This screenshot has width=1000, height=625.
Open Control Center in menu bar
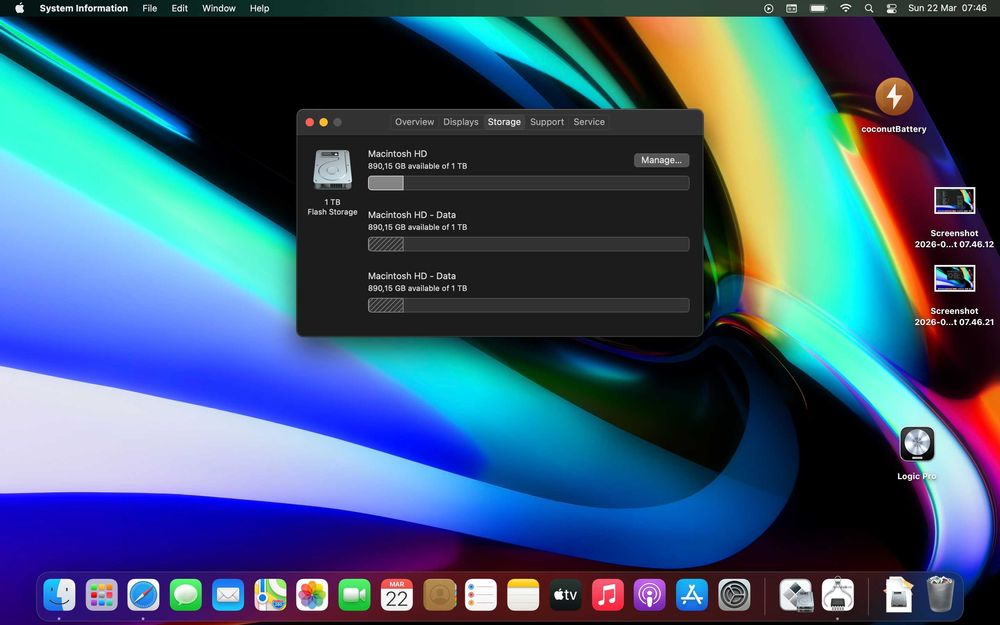point(892,8)
